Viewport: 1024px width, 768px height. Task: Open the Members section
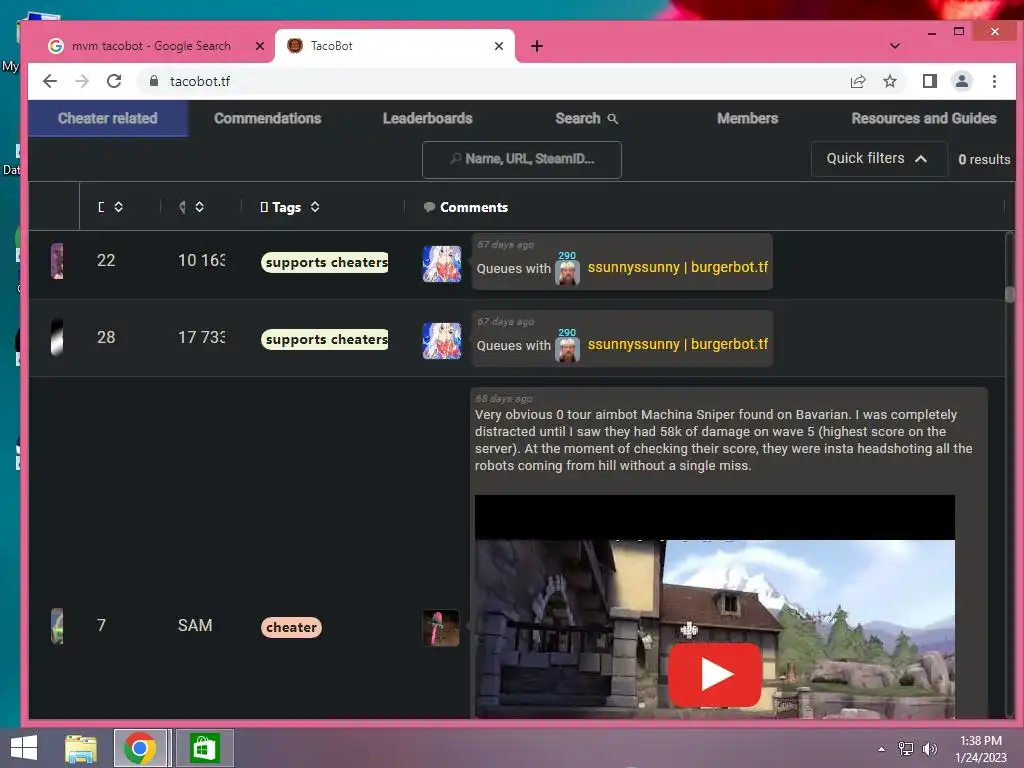pyautogui.click(x=747, y=118)
